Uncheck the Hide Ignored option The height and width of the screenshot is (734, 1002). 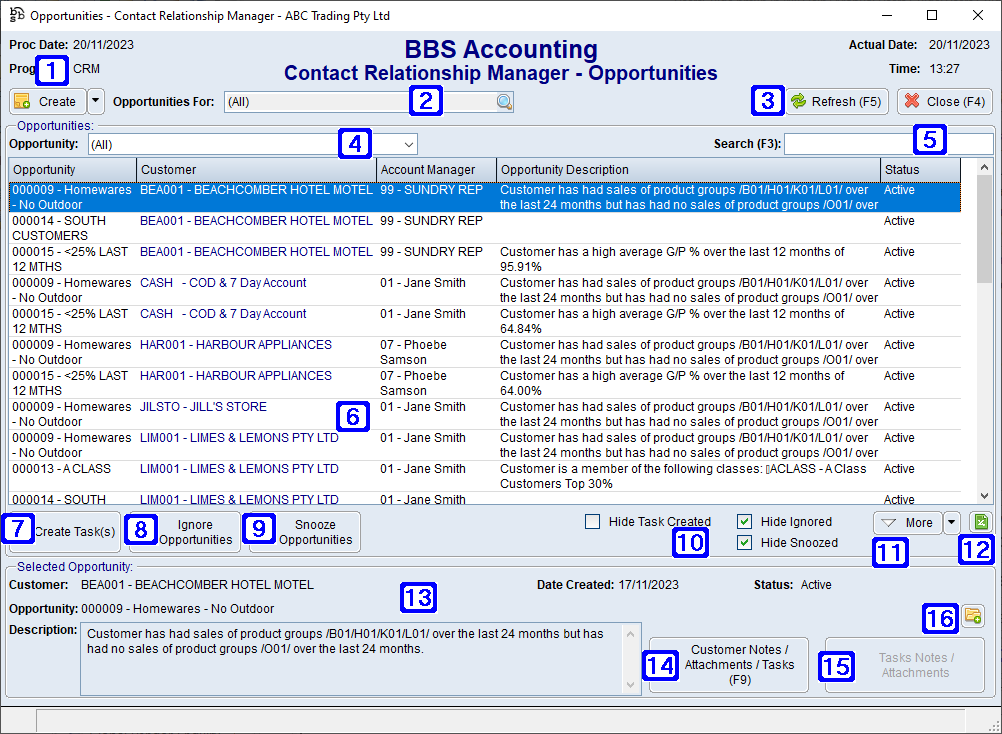(744, 521)
